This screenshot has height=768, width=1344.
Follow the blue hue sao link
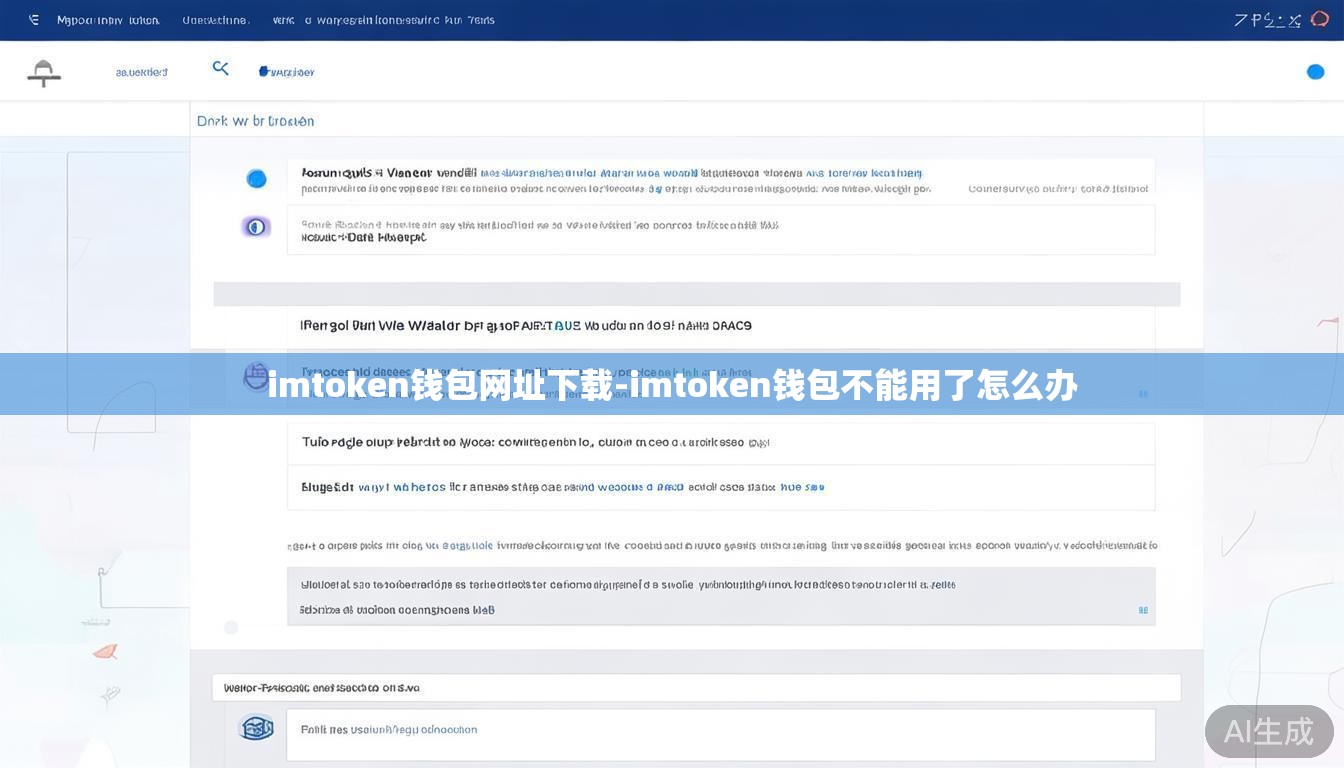tap(804, 487)
